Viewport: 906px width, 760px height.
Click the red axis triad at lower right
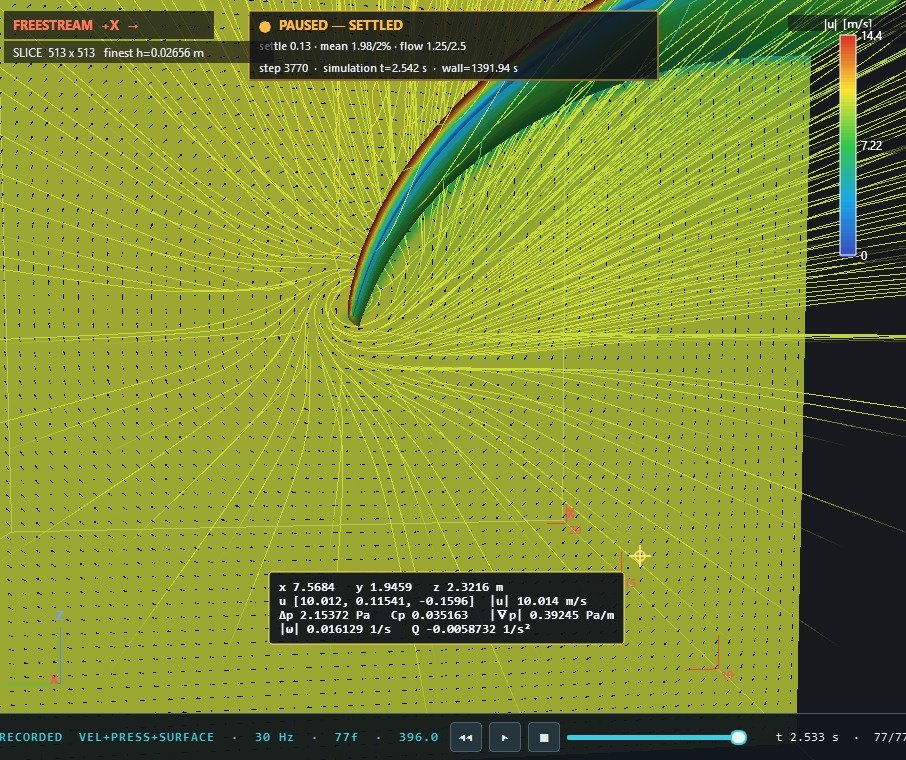click(x=715, y=659)
